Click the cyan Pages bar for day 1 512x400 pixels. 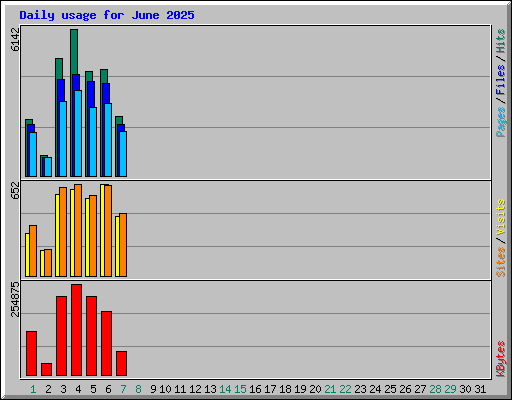tap(33, 154)
